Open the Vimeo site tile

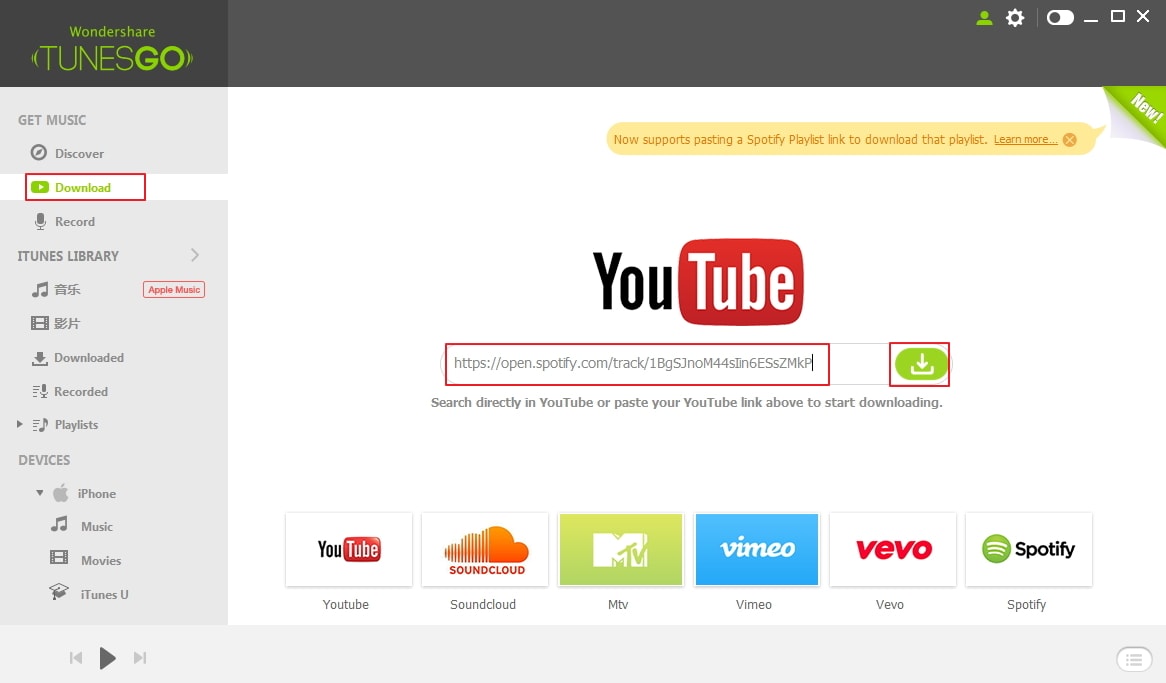757,549
